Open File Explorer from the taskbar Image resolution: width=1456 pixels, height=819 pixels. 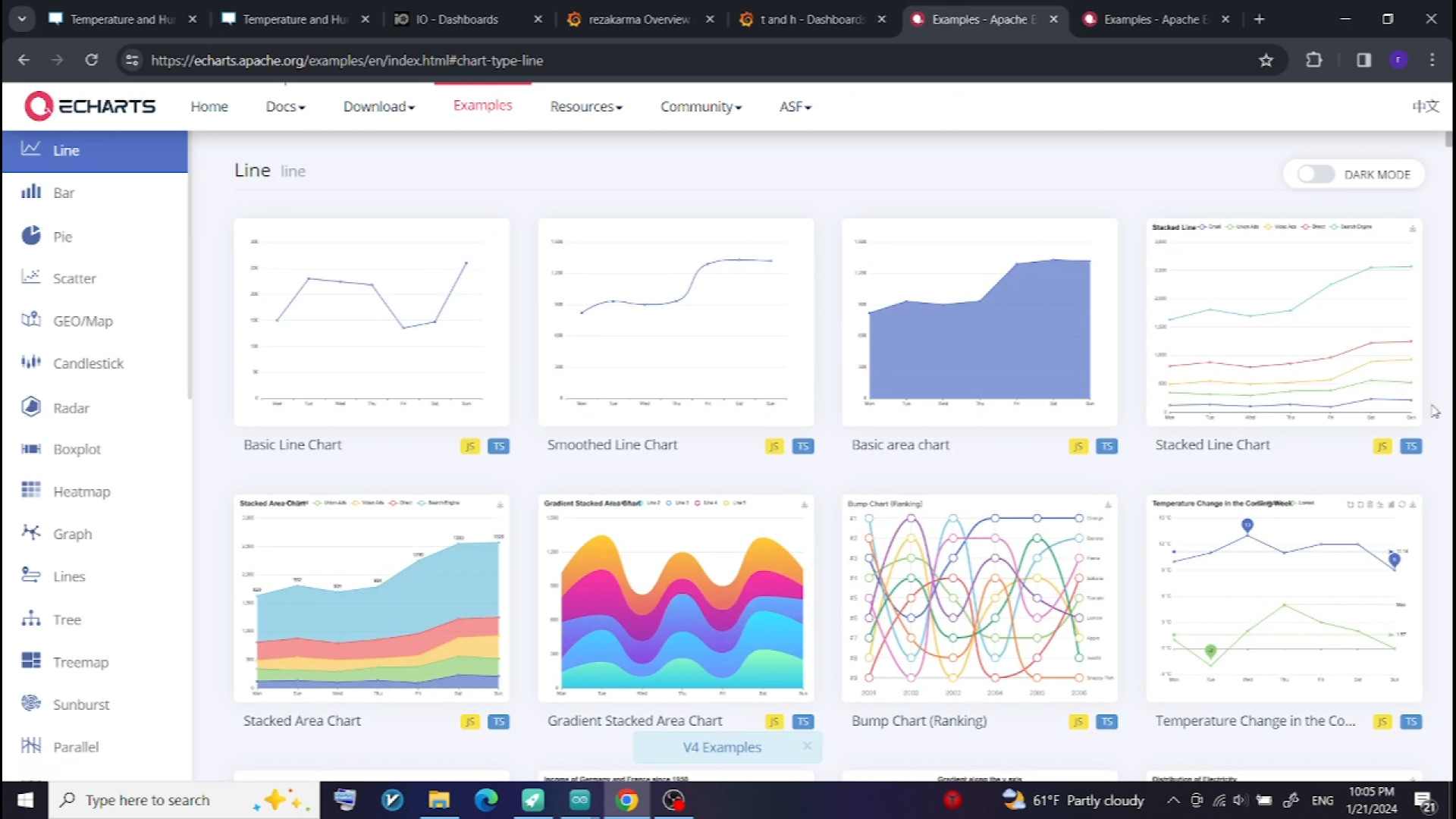[439, 800]
